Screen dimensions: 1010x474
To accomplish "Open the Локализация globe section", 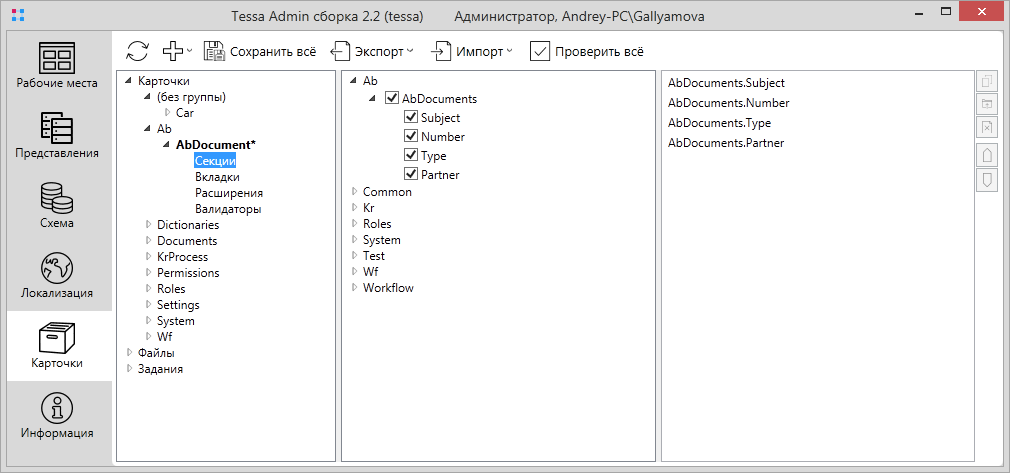I will [57, 275].
